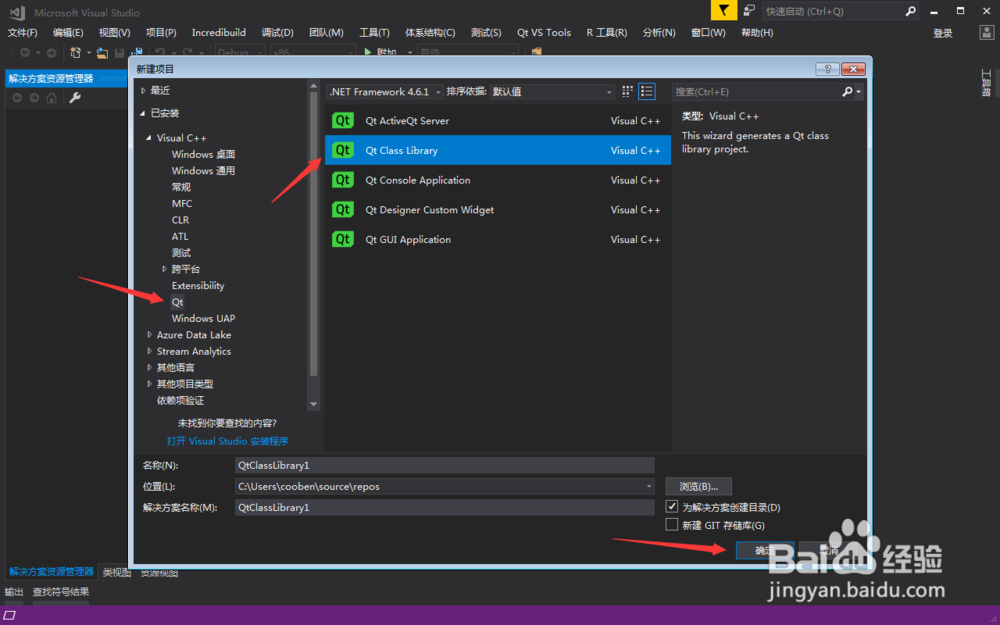Click the status bar window icon

tap(10, 615)
